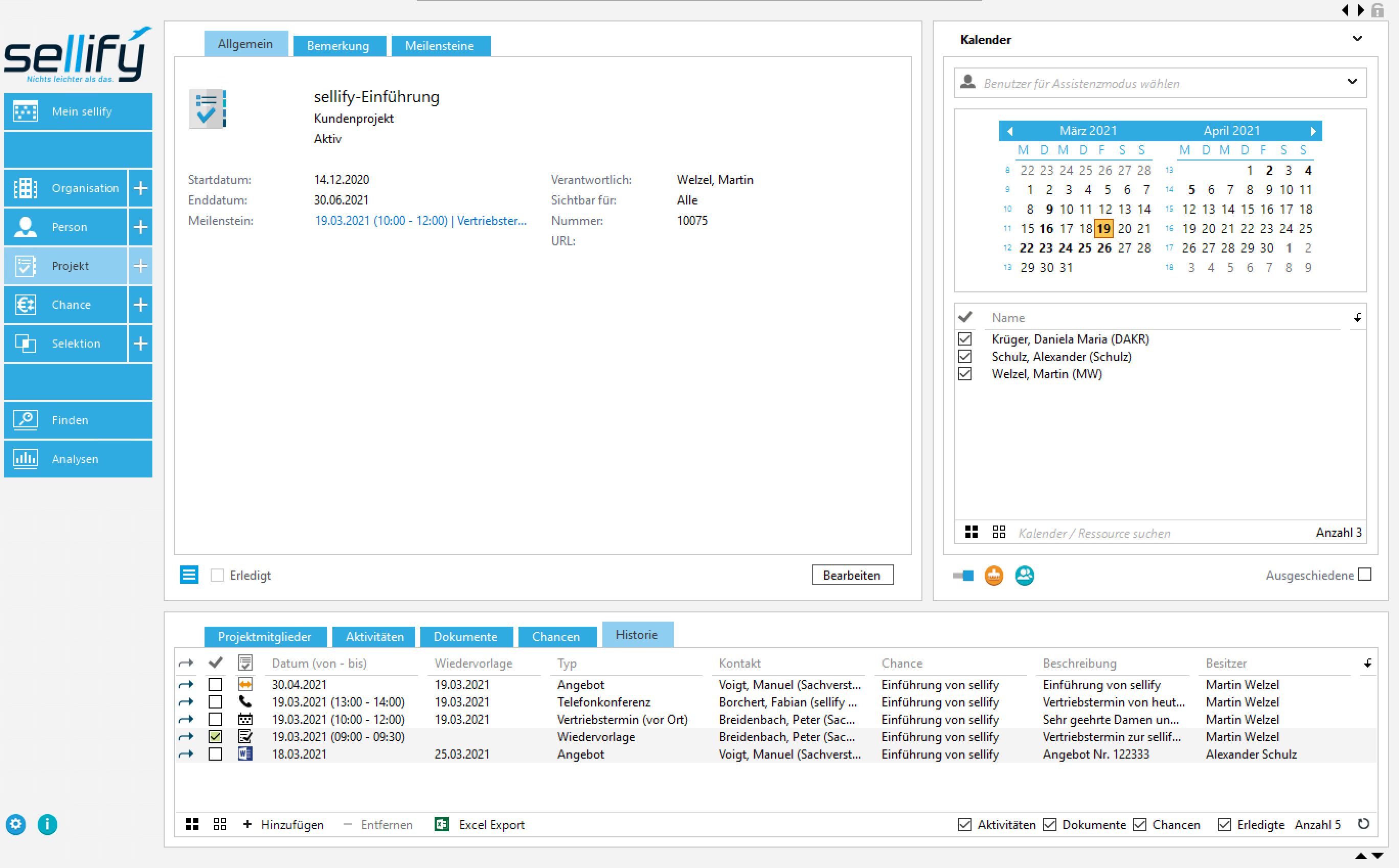Click the Bearbeiten button
Image resolution: width=1399 pixels, height=868 pixels.
point(852,575)
